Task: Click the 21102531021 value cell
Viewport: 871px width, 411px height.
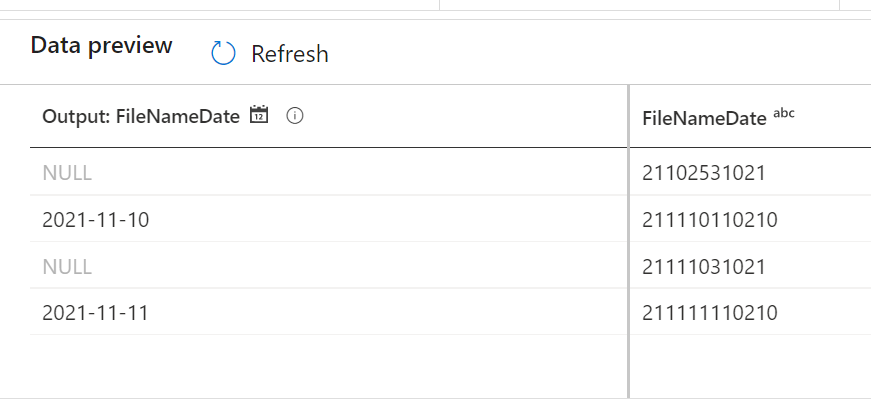Action: 750,173
